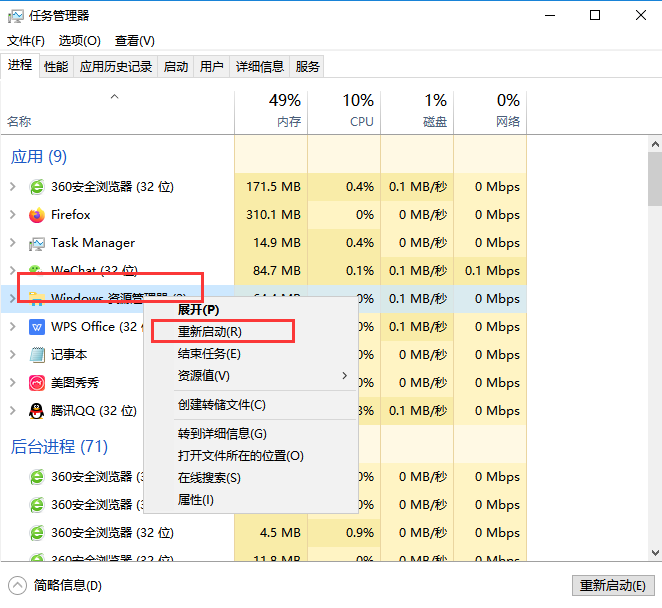This screenshot has height=608, width=662.
Task: Click the 记事本 notepad icon
Action: tap(37, 355)
